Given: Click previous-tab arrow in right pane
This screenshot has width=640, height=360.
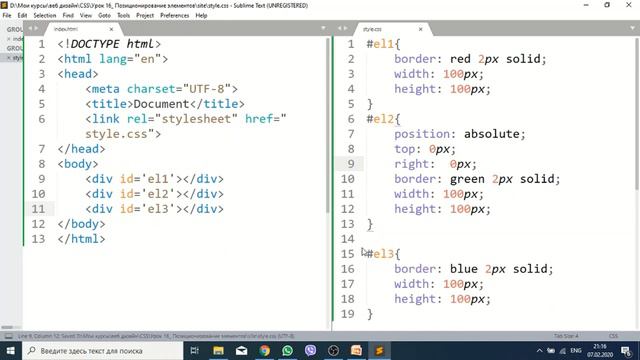Looking at the screenshot, I should tap(339, 28).
